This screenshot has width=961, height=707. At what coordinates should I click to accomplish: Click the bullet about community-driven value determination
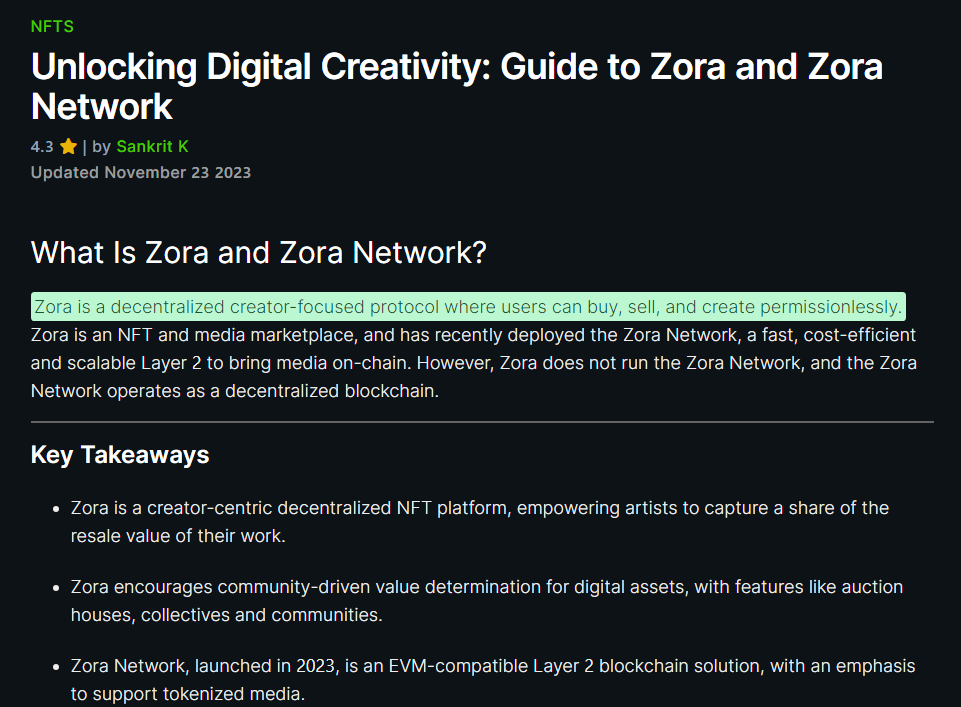pos(487,600)
